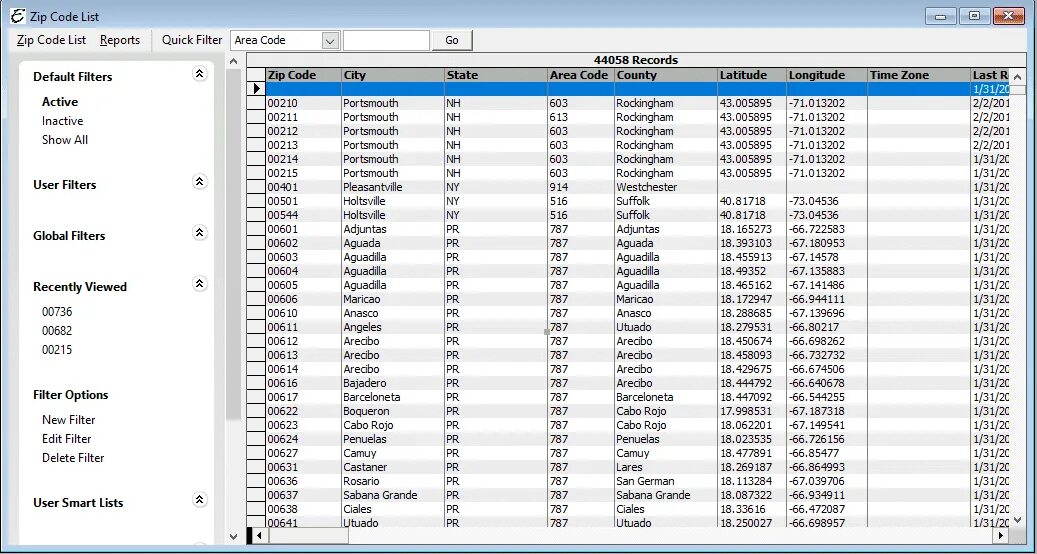Select zip code cell 00401
1037x554 pixels.
pos(304,187)
